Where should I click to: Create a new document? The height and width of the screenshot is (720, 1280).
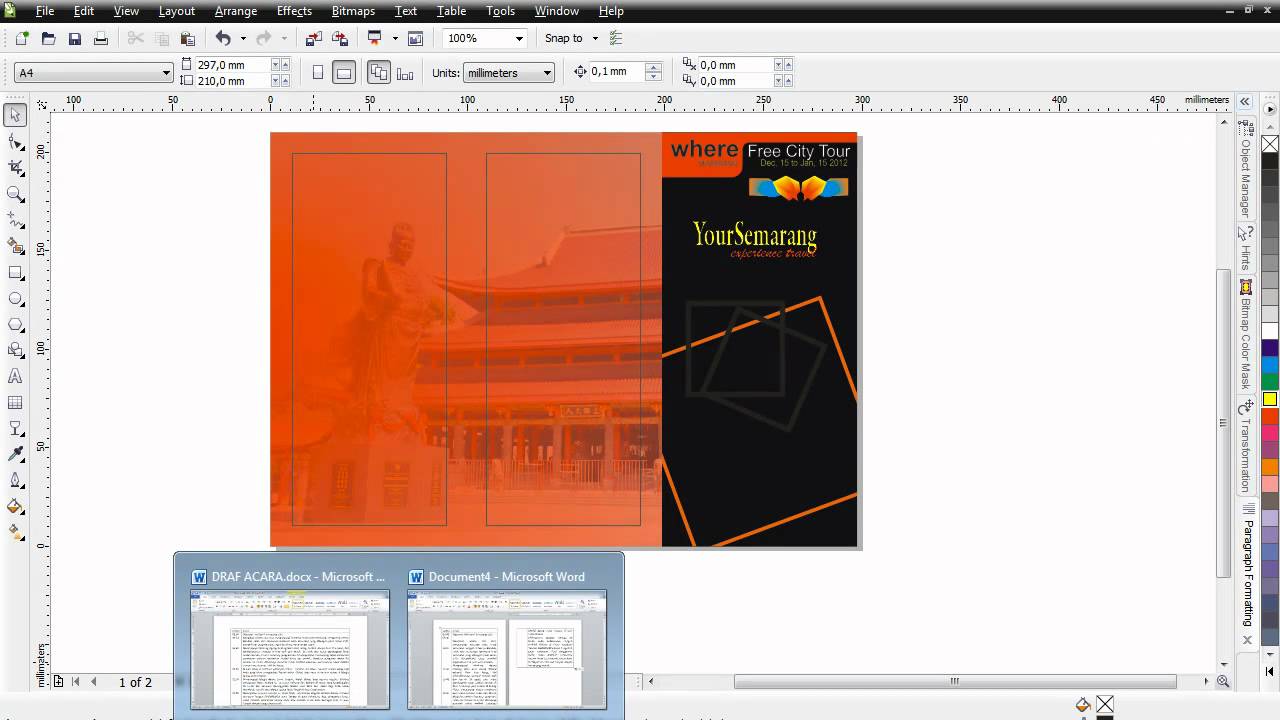[x=22, y=38]
